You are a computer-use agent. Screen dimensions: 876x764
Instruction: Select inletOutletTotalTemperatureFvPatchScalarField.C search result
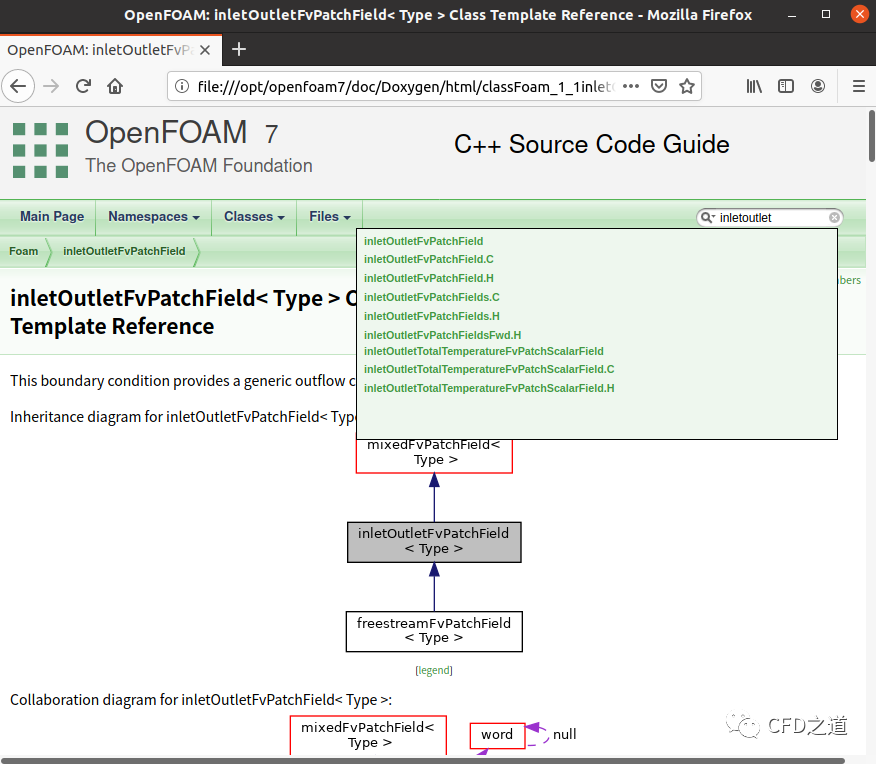488,369
